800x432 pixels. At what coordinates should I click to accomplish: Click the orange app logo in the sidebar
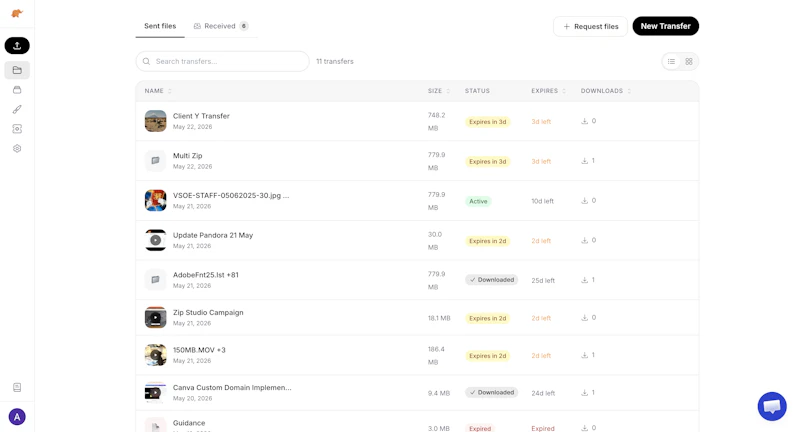[17, 13]
